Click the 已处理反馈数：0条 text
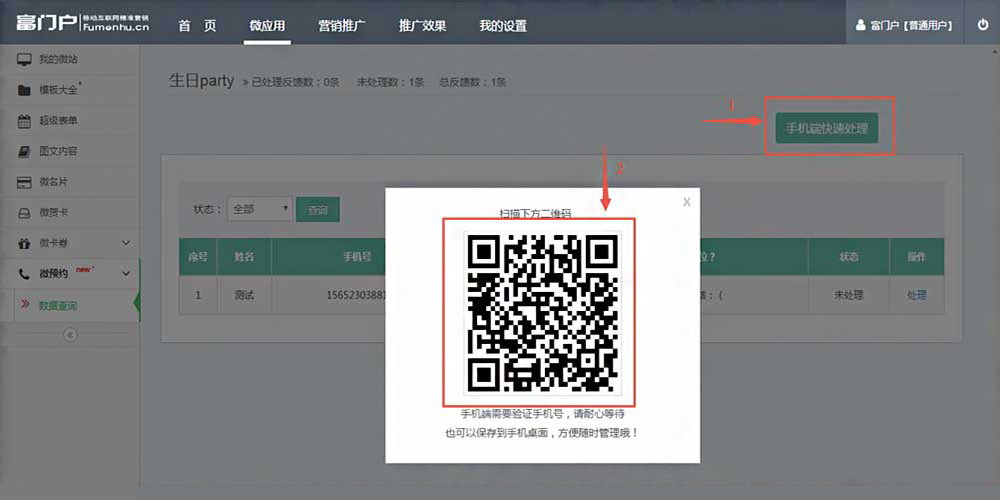 (296, 82)
